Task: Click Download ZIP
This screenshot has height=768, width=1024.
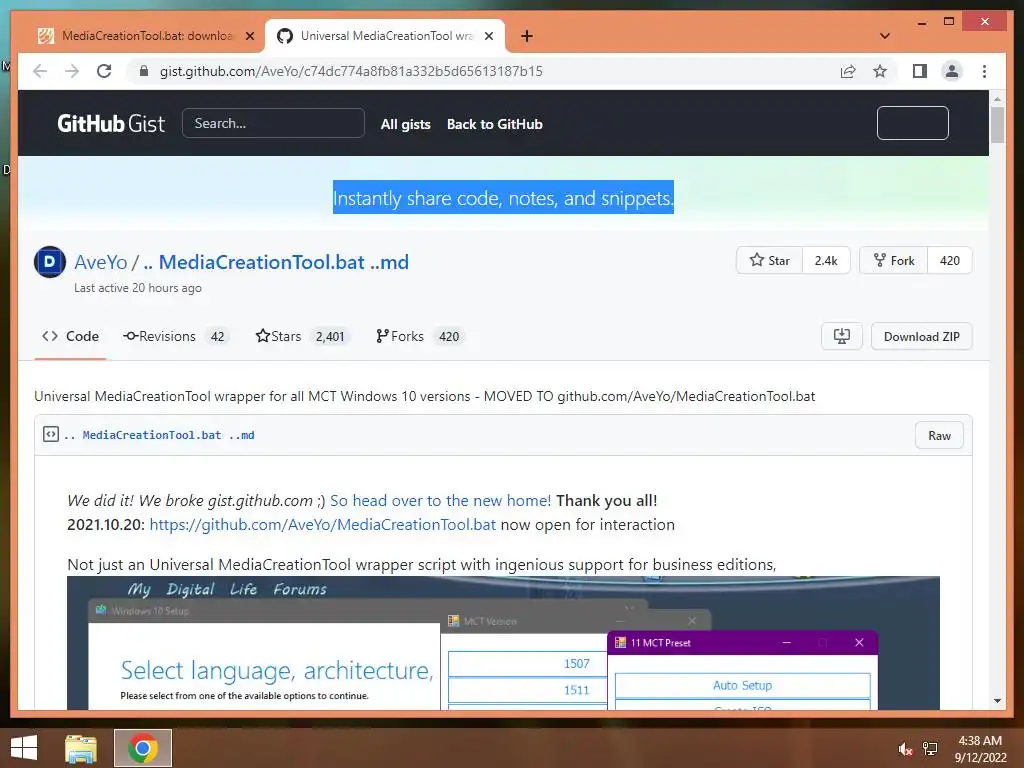Action: pos(921,336)
